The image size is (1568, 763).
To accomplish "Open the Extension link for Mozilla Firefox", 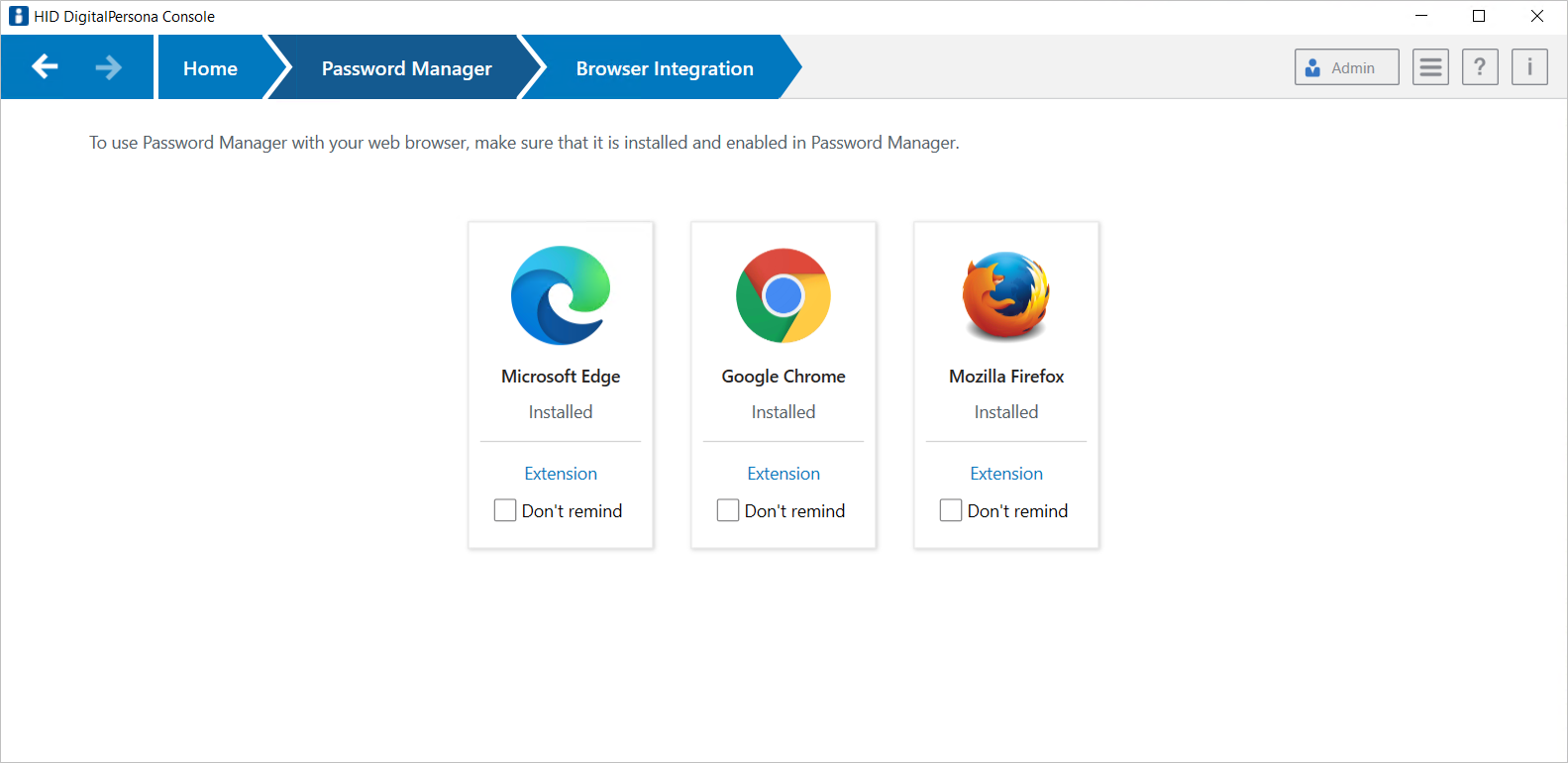I will coord(1006,474).
